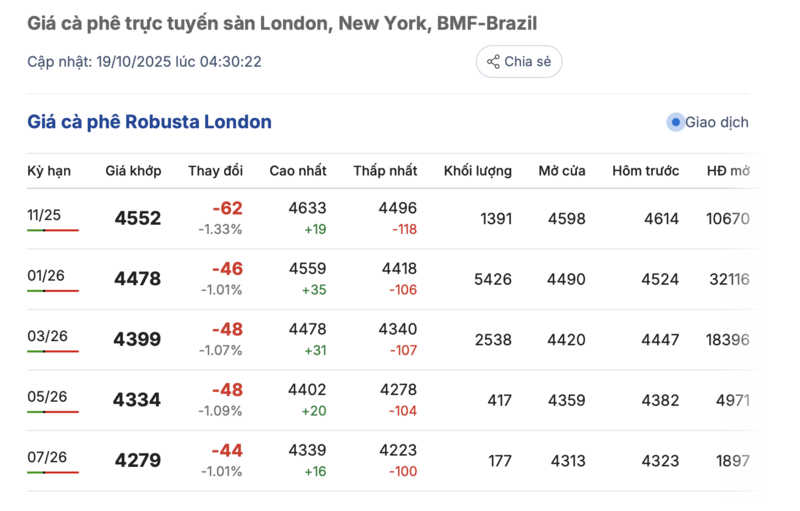Viewport: 800px width, 511px height.
Task: Click the Thấp nhất column header
Action: tap(385, 171)
